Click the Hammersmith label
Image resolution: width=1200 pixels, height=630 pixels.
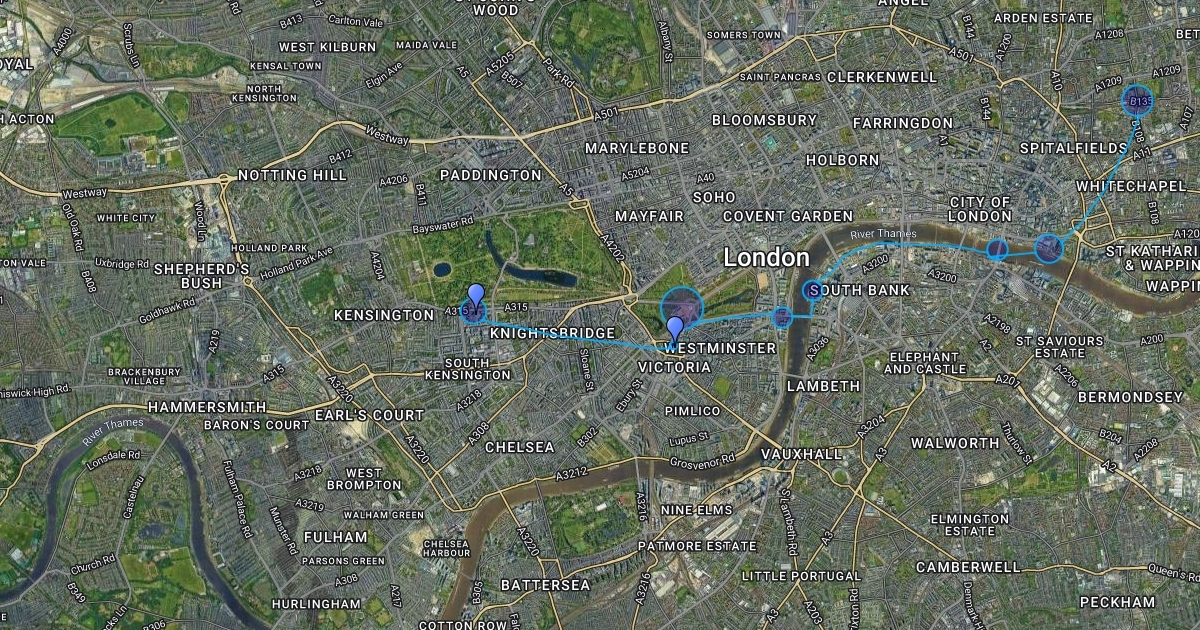[207, 407]
